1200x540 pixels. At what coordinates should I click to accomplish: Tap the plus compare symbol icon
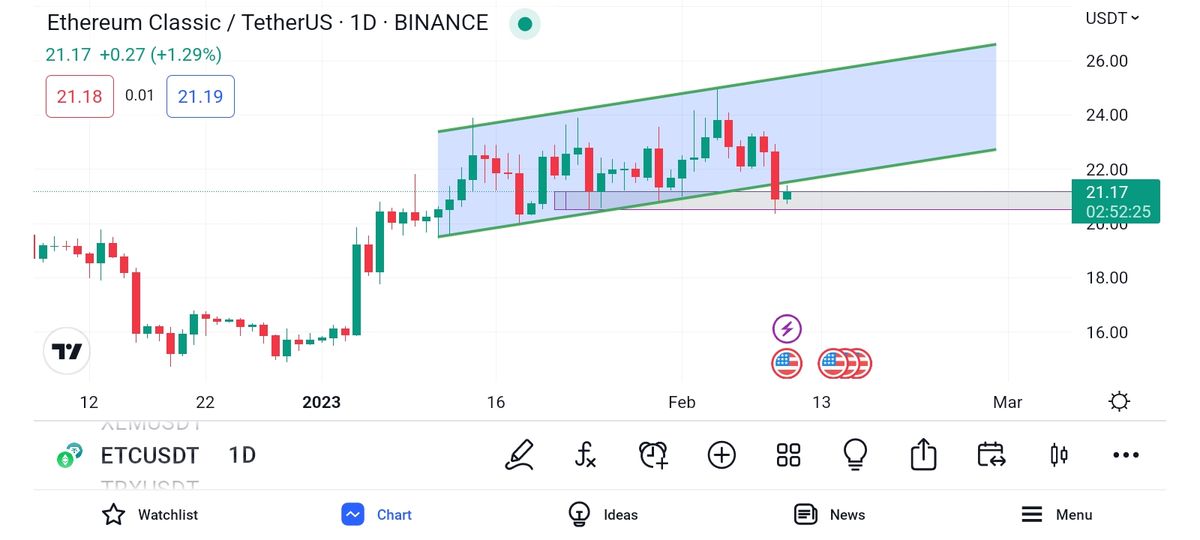(721, 455)
